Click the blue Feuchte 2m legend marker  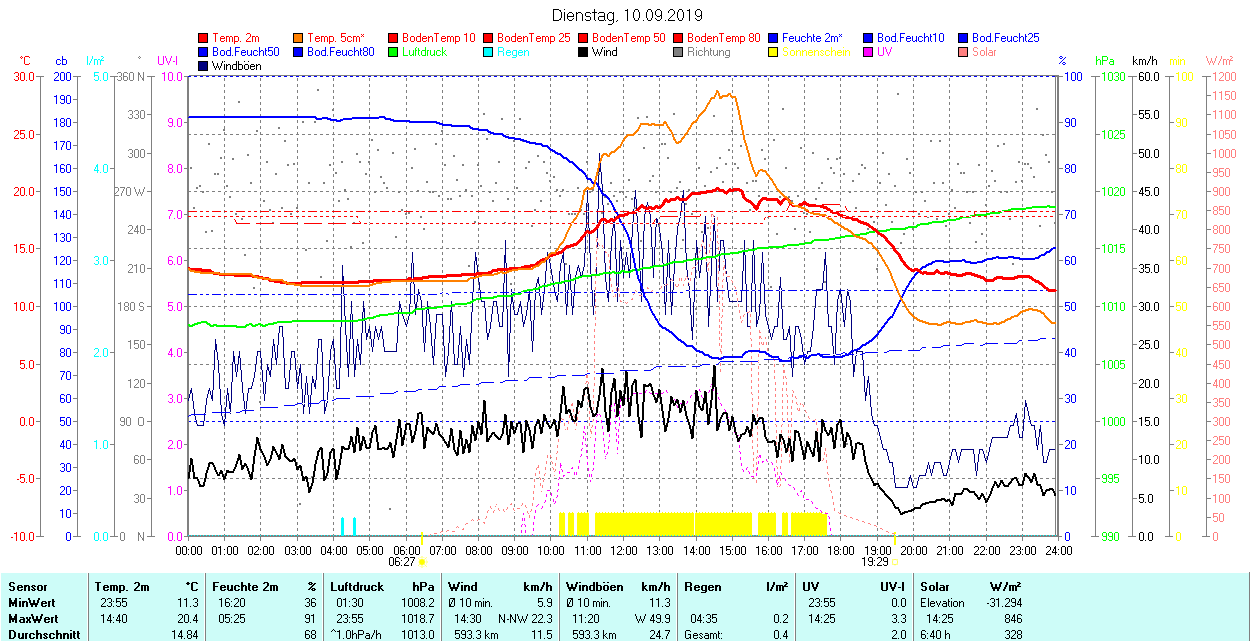pos(774,38)
